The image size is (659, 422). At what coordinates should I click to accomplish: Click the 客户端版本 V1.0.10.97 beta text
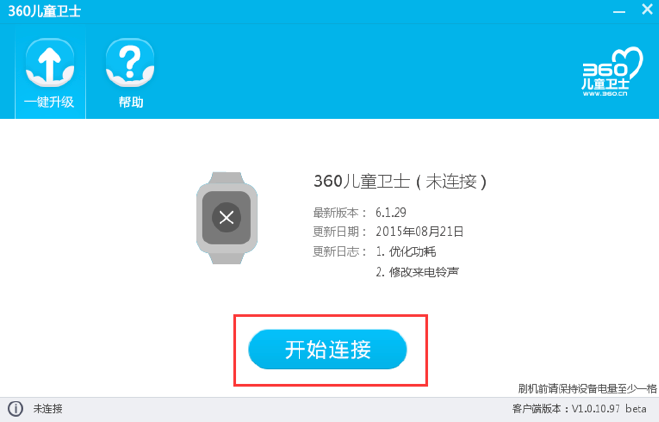pyautogui.click(x=579, y=409)
